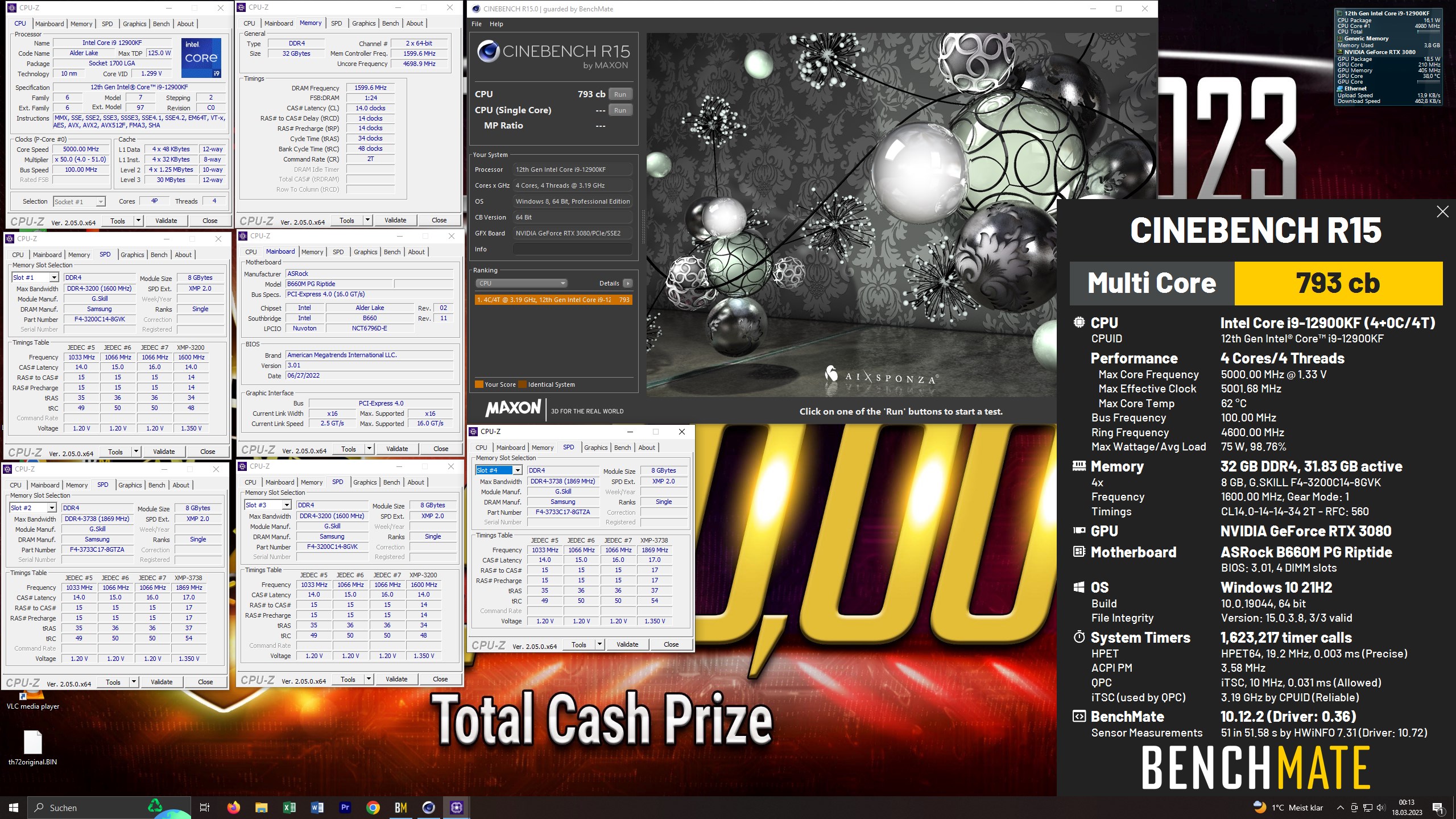
Task: Open Memory tab in the Intel Core i9 CPU window
Action: pyautogui.click(x=81, y=24)
